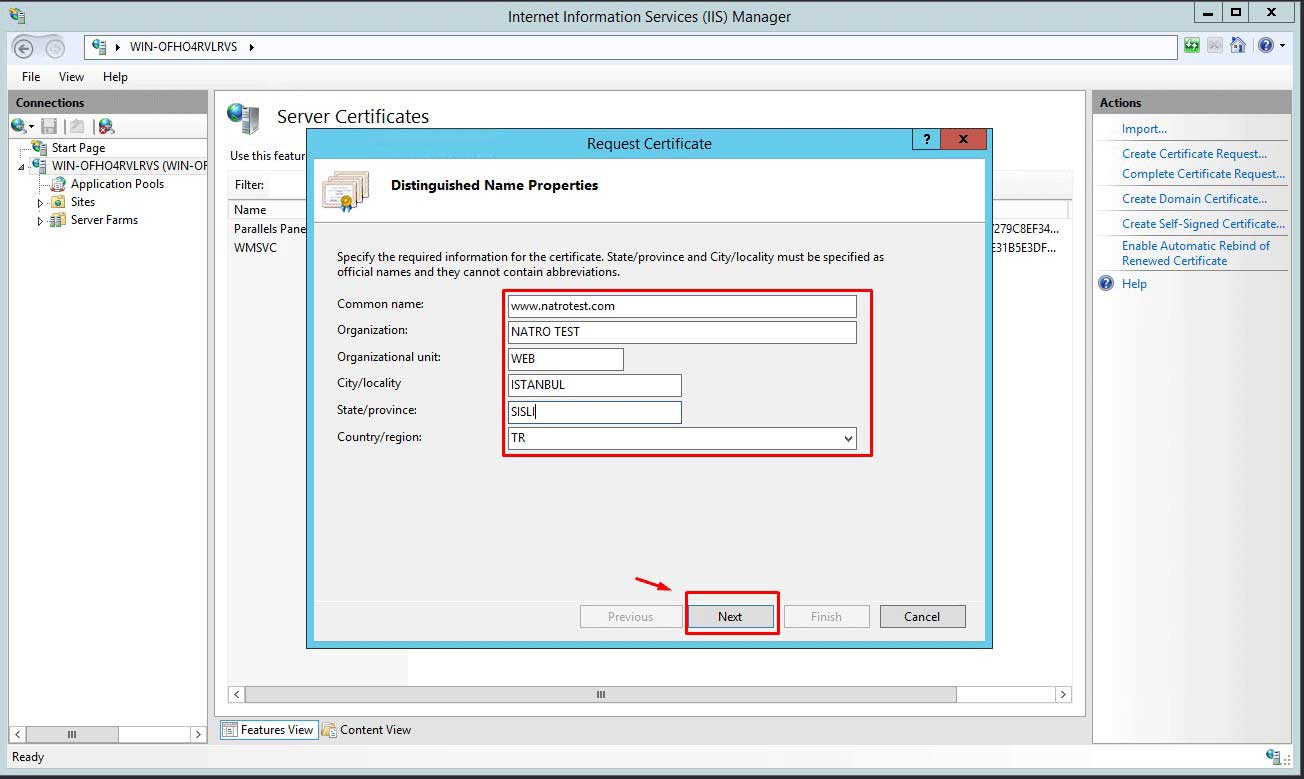
Task: Click the Delete Connection icon in Connections
Action: pos(106,126)
